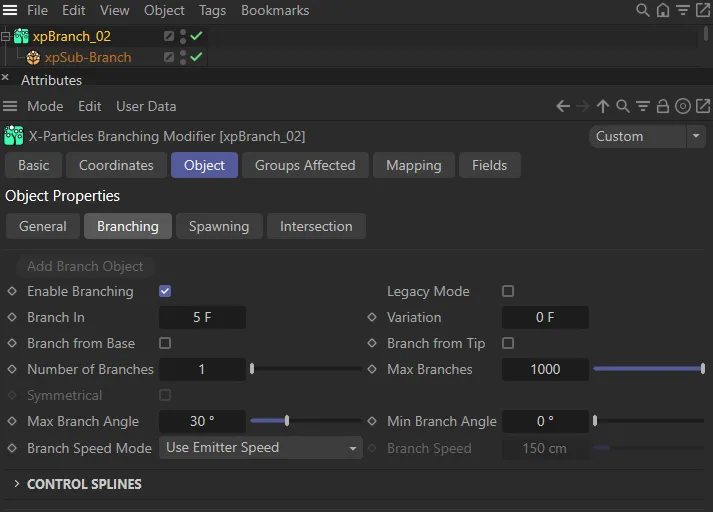Toggle xpSub-Branch visibility dots

pyautogui.click(x=183, y=57)
